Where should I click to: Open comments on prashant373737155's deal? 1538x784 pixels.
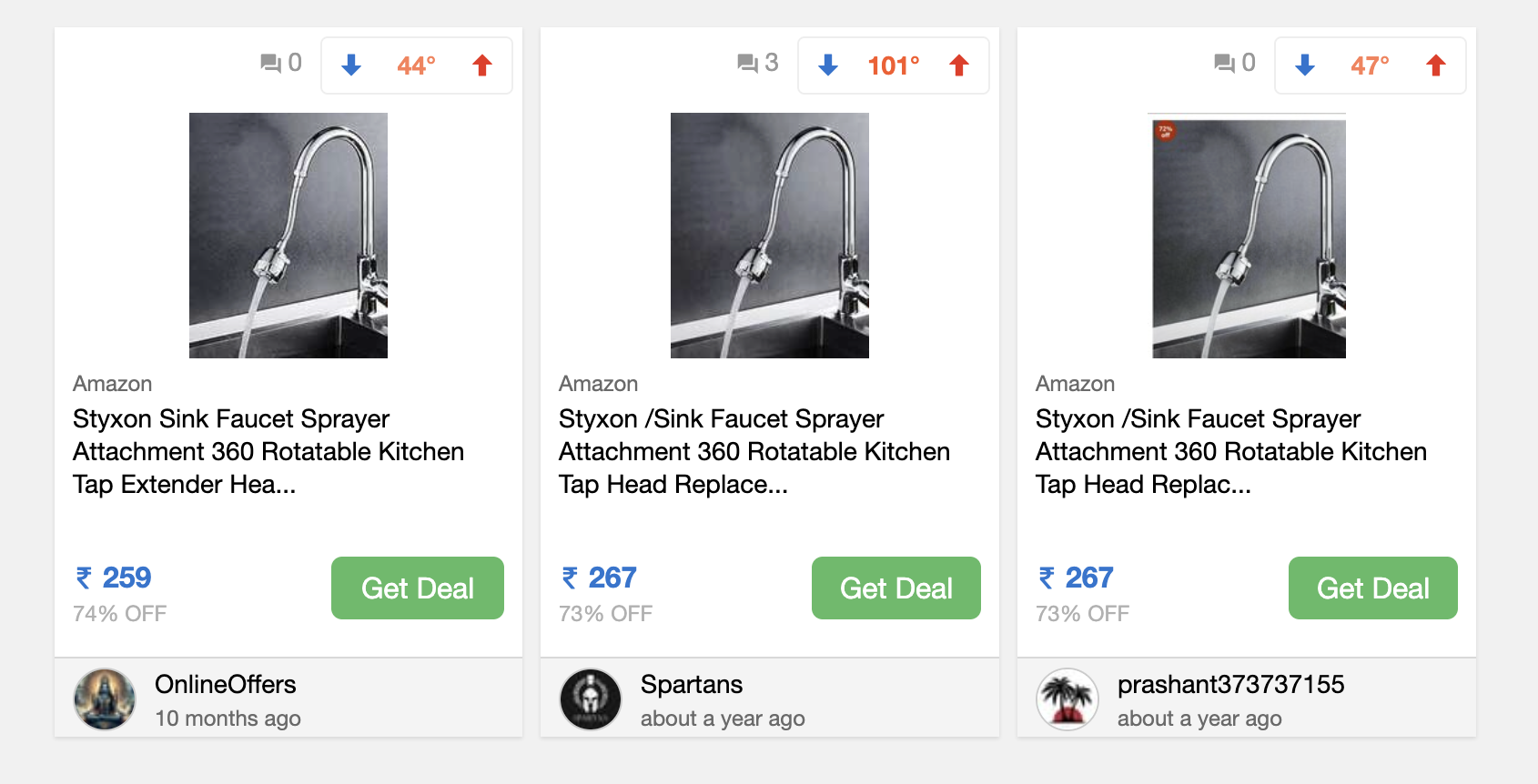[1235, 63]
